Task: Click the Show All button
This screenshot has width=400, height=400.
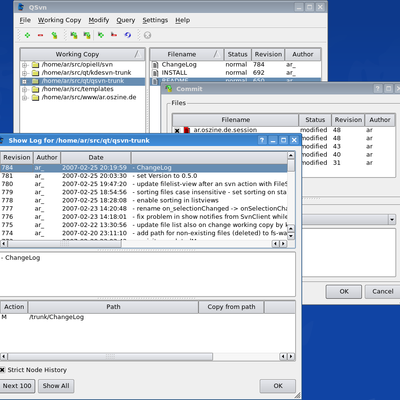Action: [56, 386]
